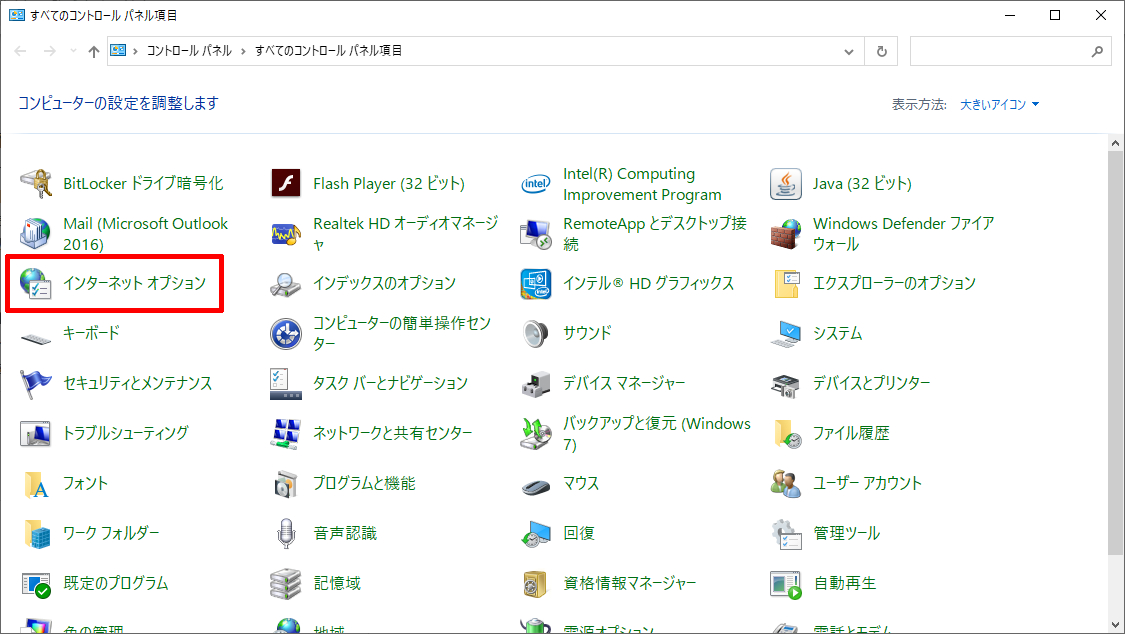
Task: Select すべてのコントロール パネル項目 breadcrumb segment
Action: tap(329, 51)
